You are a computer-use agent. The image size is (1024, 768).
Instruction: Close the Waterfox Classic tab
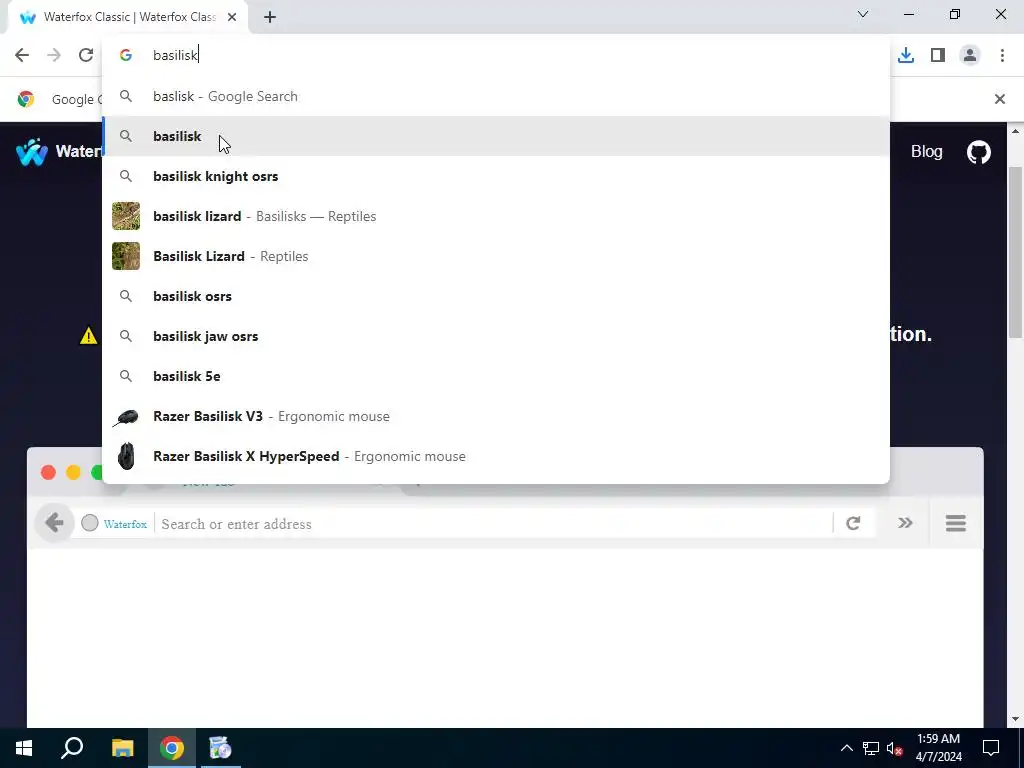[x=232, y=17]
